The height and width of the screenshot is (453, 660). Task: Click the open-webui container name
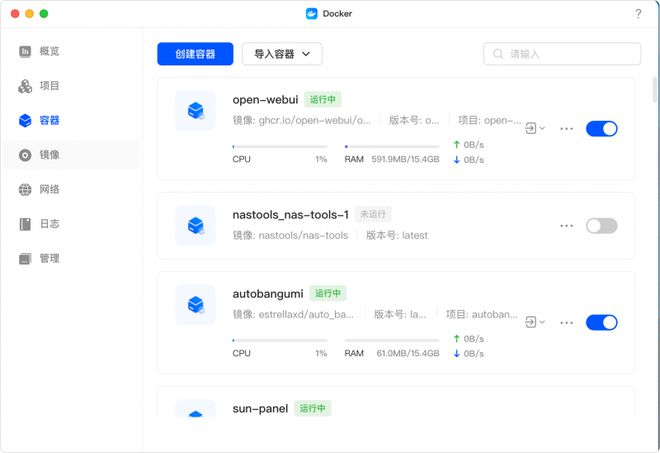point(265,100)
